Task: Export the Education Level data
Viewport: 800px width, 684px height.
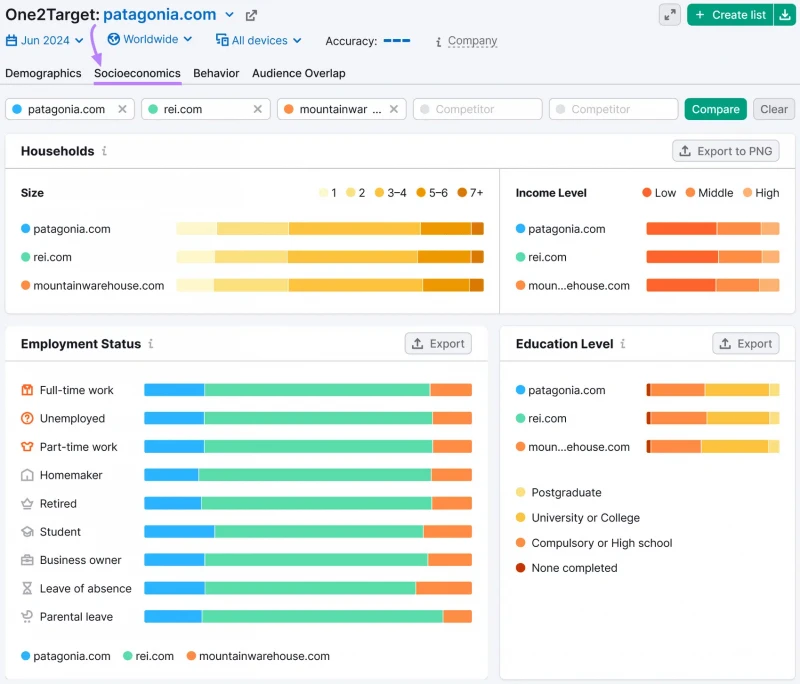Action: 746,344
